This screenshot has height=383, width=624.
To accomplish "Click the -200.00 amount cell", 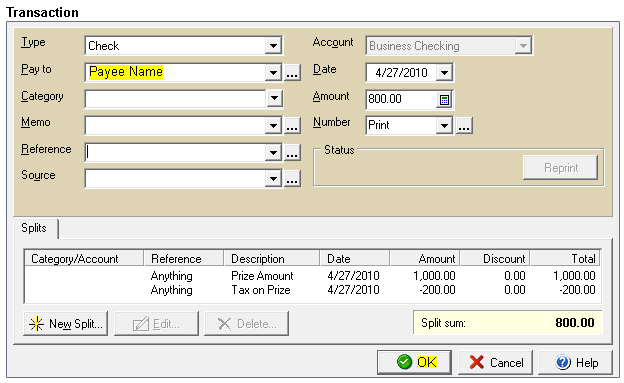I will coord(437,290).
